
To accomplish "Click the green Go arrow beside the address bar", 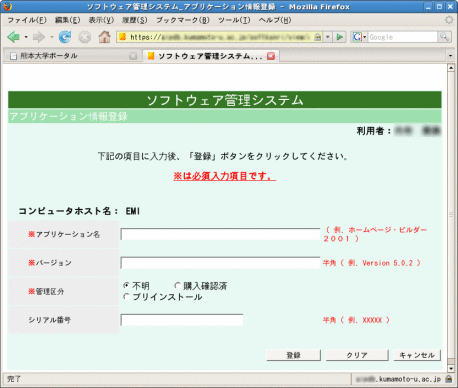I will pos(340,37).
